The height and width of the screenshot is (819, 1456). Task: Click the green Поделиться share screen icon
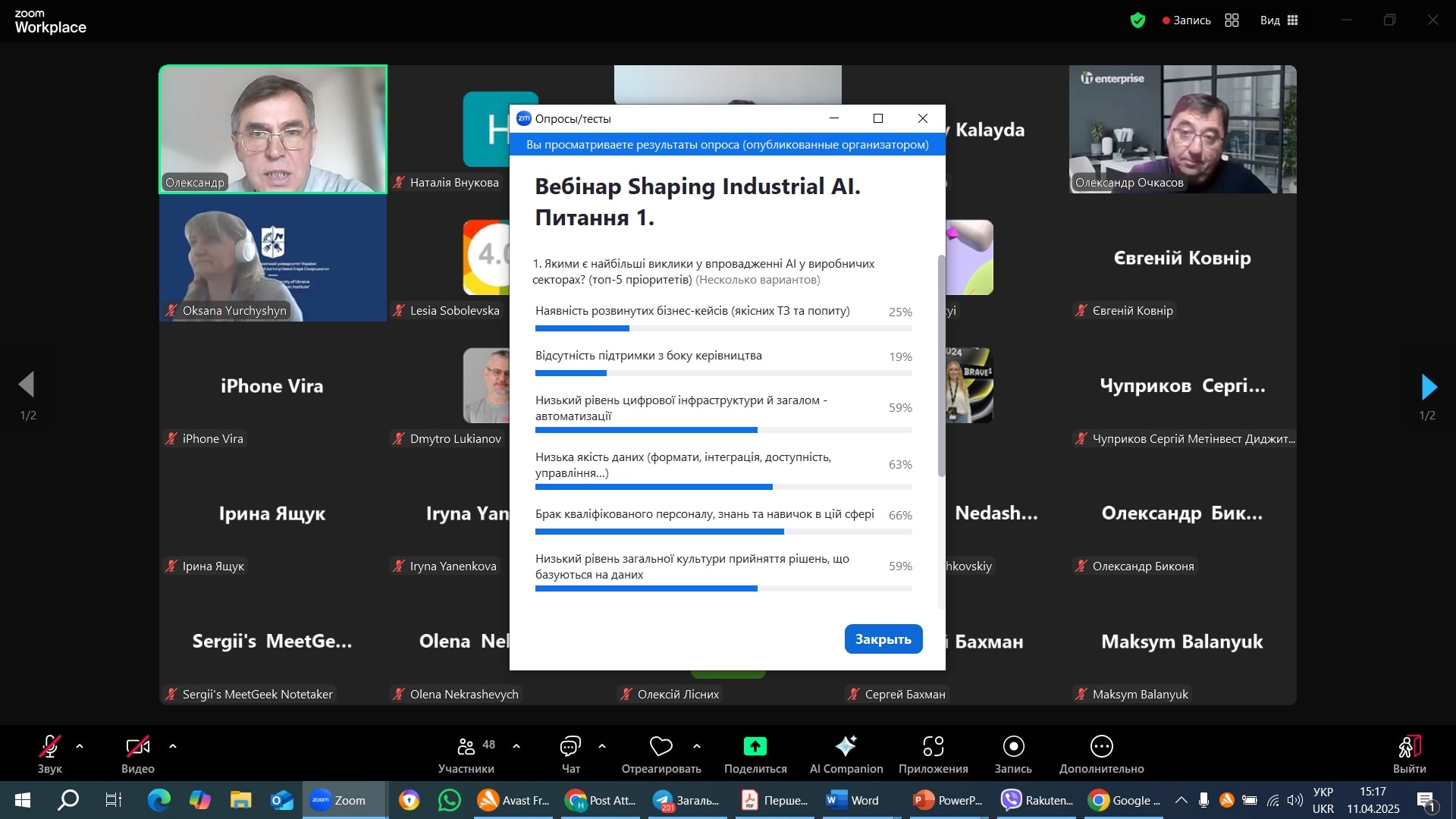(755, 747)
